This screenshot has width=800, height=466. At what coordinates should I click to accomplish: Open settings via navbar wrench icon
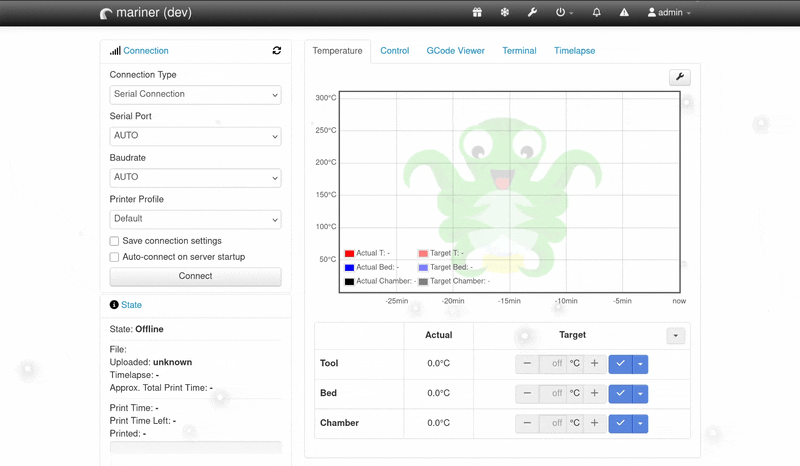pos(532,13)
